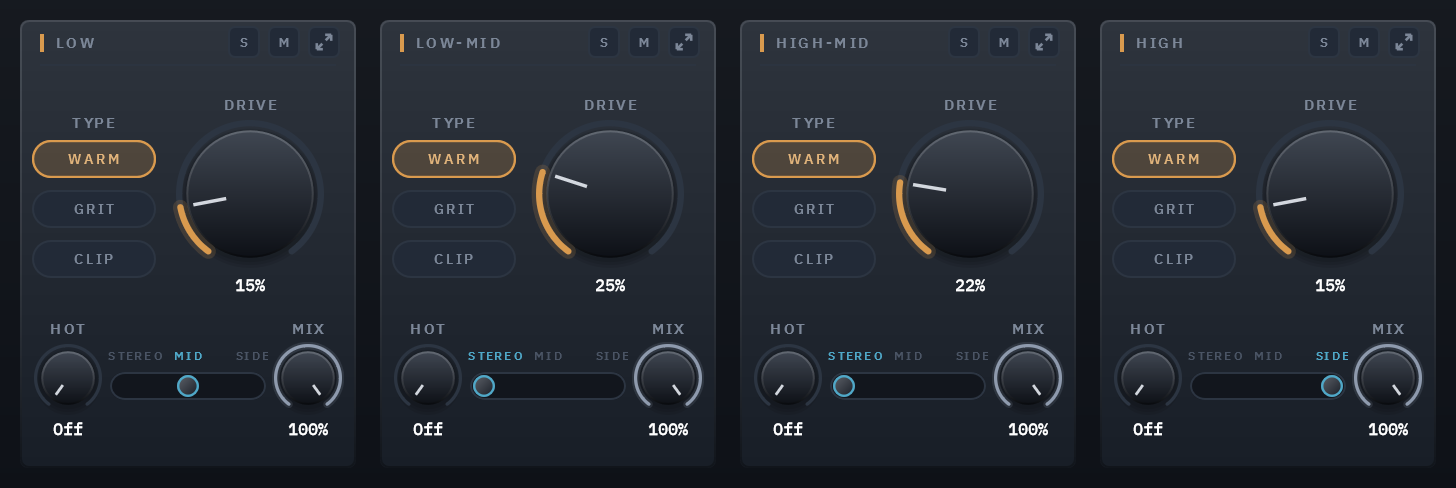Click the MIX knob in HIGH-MID band
1456x488 pixels.
coord(1028,378)
